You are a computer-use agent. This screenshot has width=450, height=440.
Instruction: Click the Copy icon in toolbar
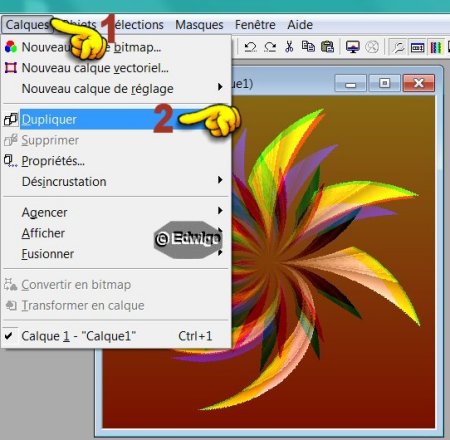308,46
